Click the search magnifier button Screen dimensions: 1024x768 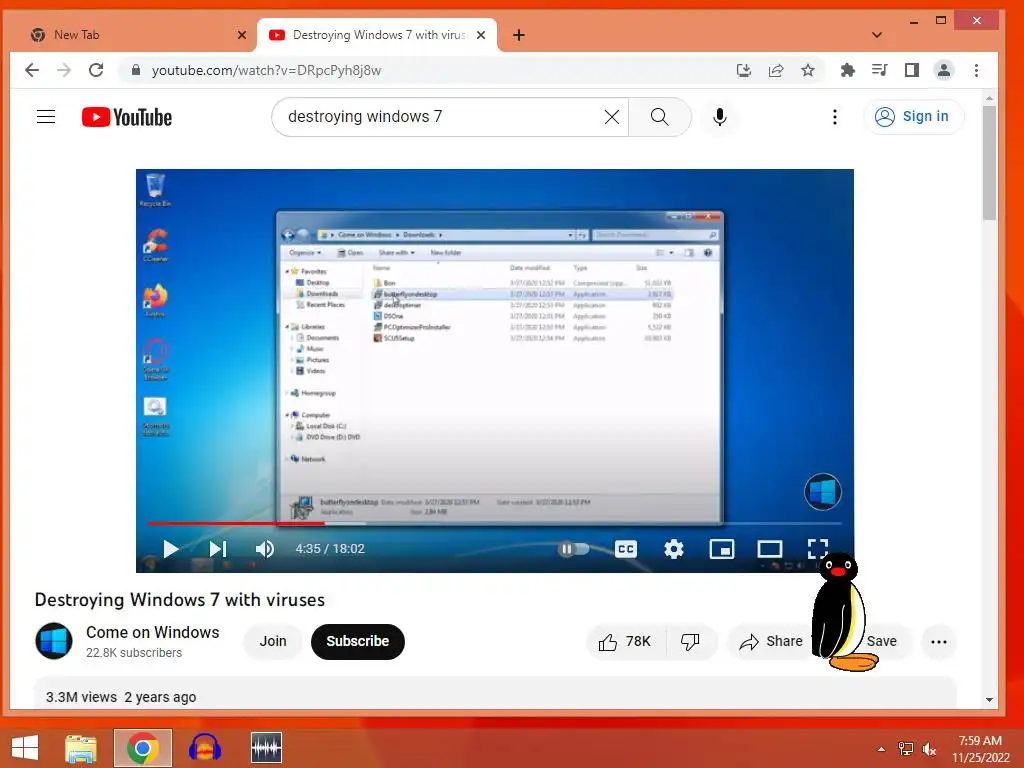(x=660, y=117)
